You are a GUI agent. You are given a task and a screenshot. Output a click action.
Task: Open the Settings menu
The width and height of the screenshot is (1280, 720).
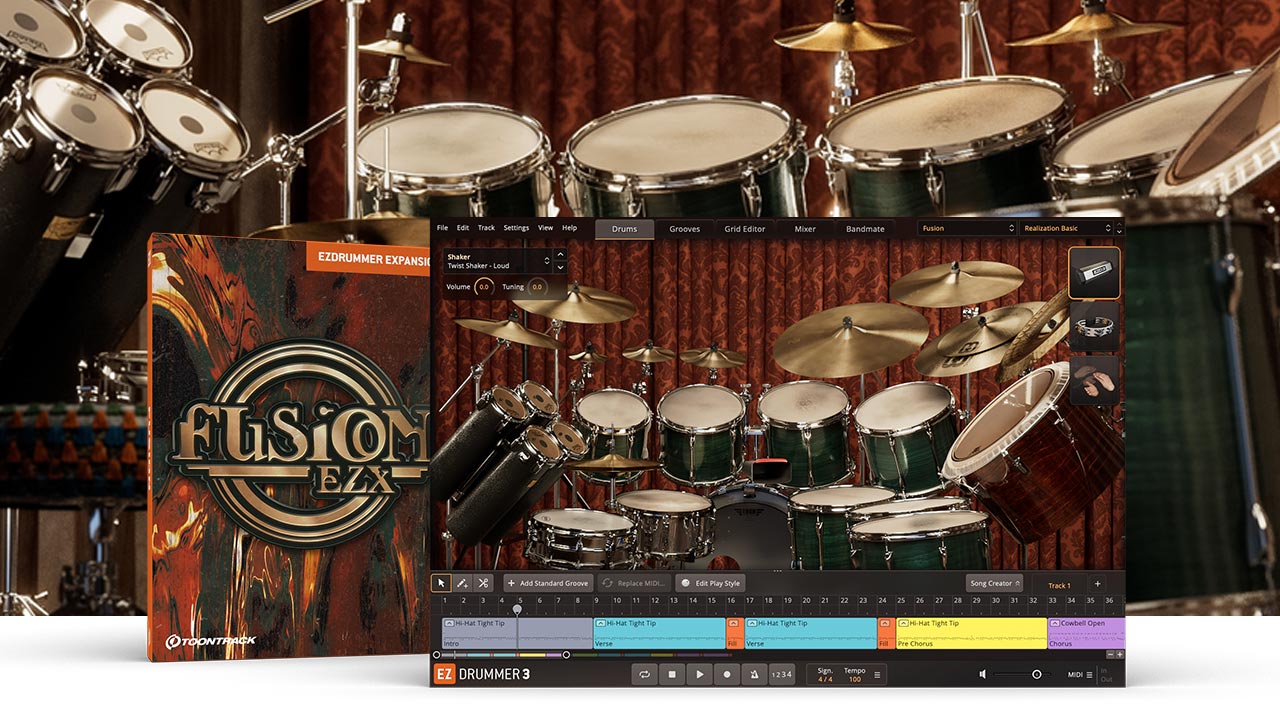coord(516,228)
